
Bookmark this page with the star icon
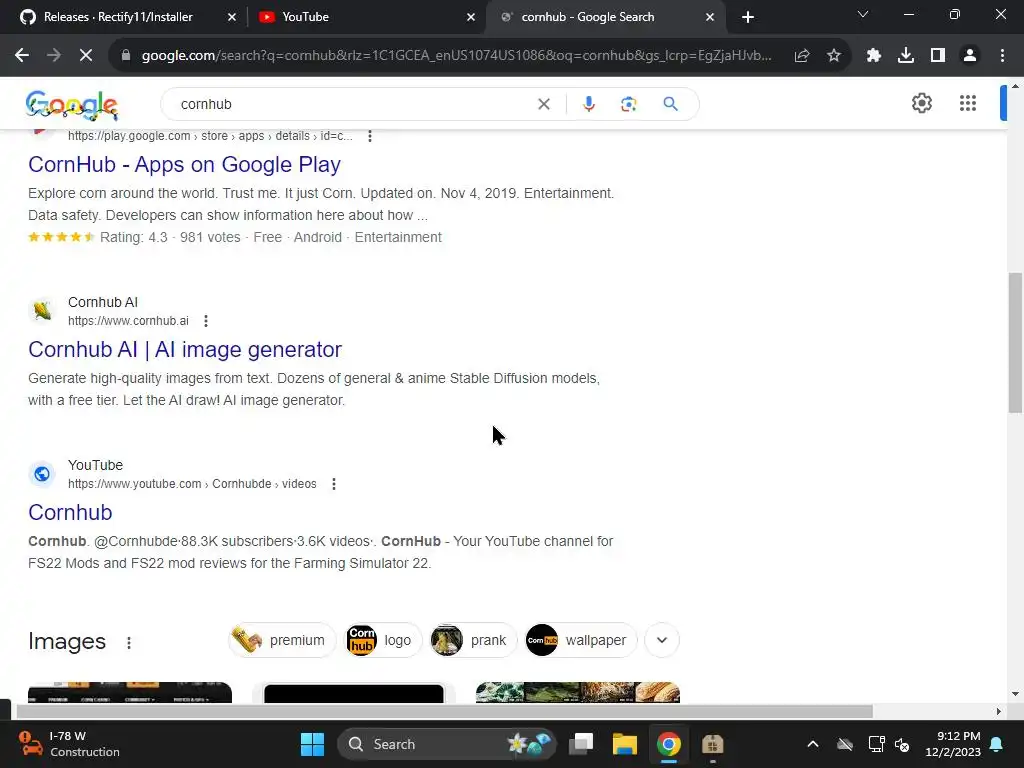coord(834,56)
